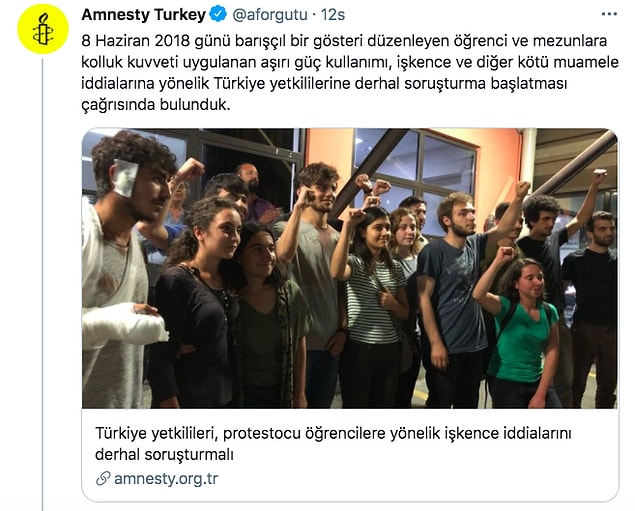Click the woman in the green shirt in photo
The height and width of the screenshot is (511, 635).
(518, 328)
